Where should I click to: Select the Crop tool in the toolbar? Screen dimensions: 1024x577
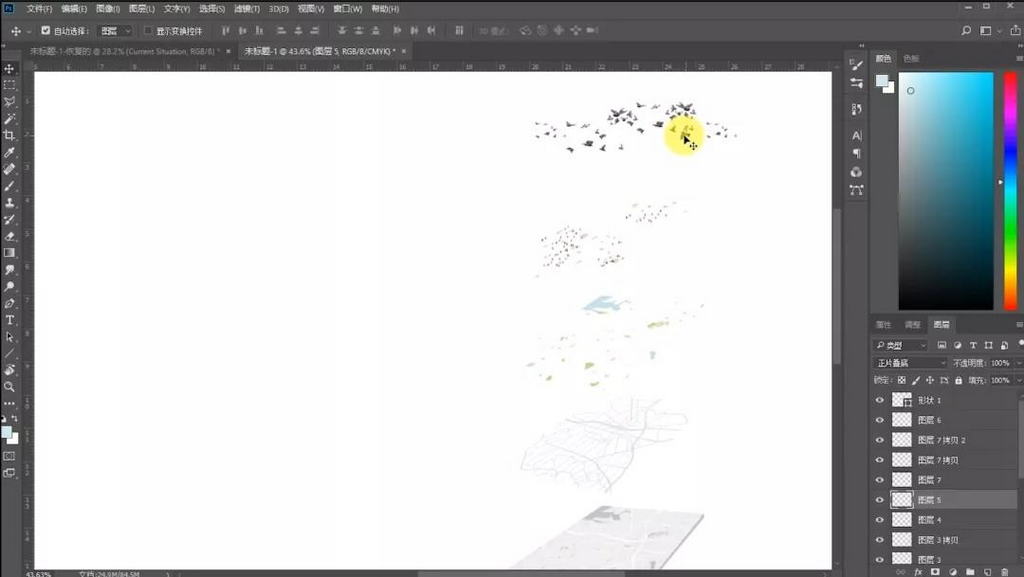tap(10, 135)
